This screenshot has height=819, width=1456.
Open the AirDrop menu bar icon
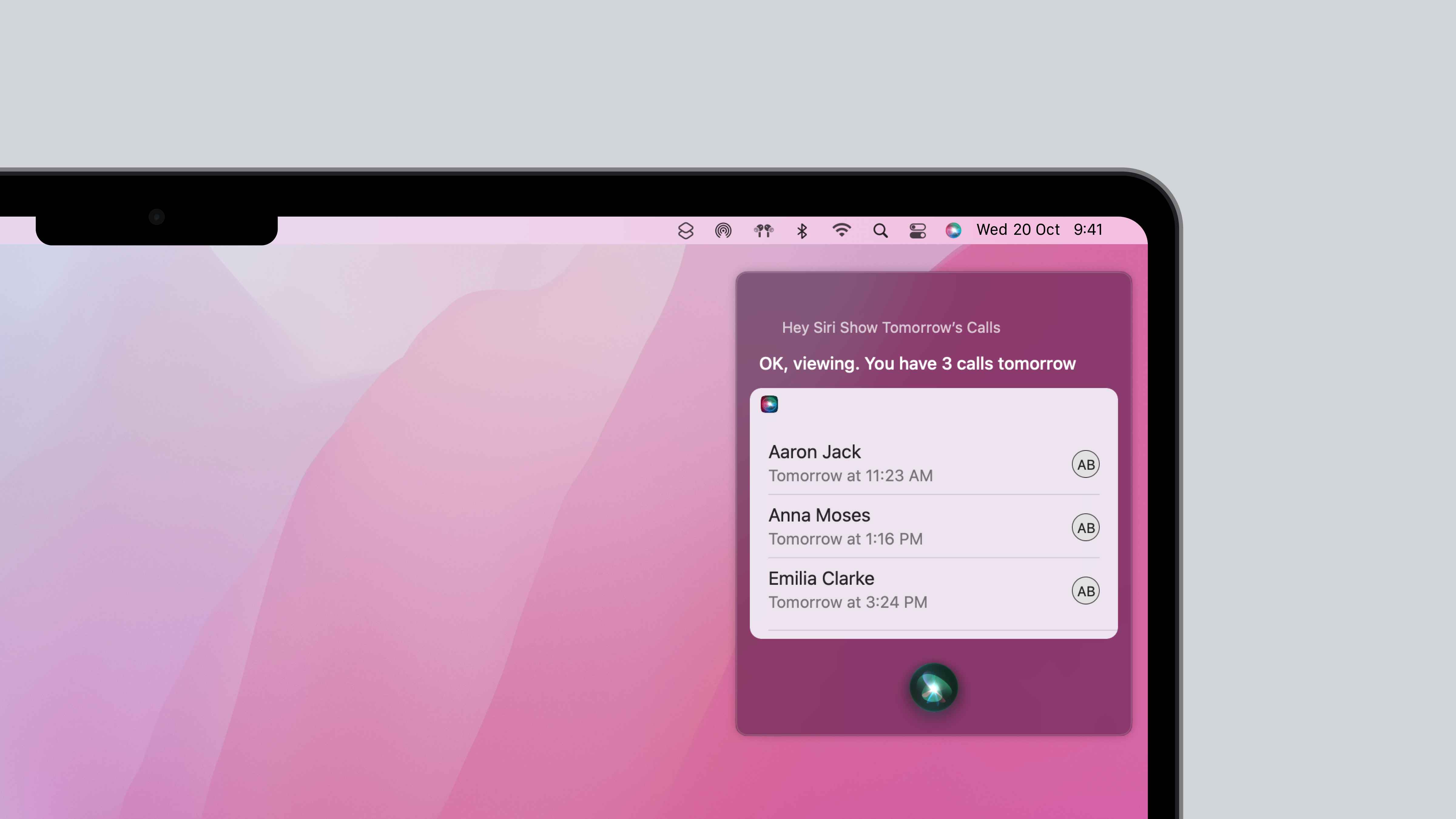(723, 231)
